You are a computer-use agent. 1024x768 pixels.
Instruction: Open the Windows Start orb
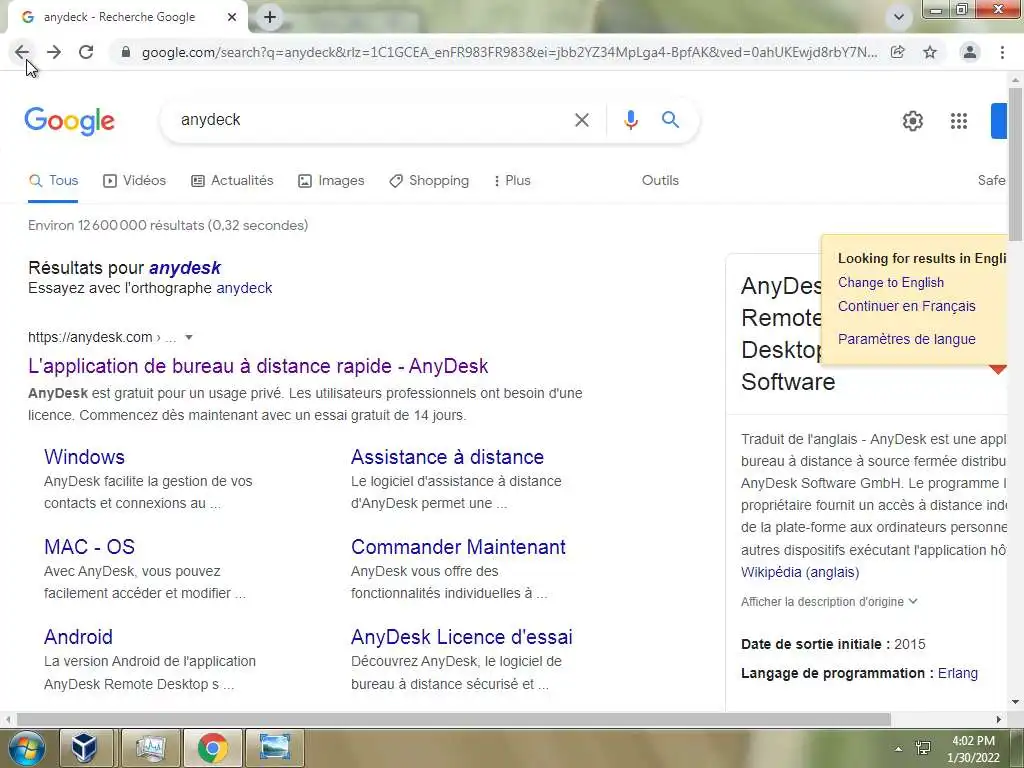click(x=26, y=748)
